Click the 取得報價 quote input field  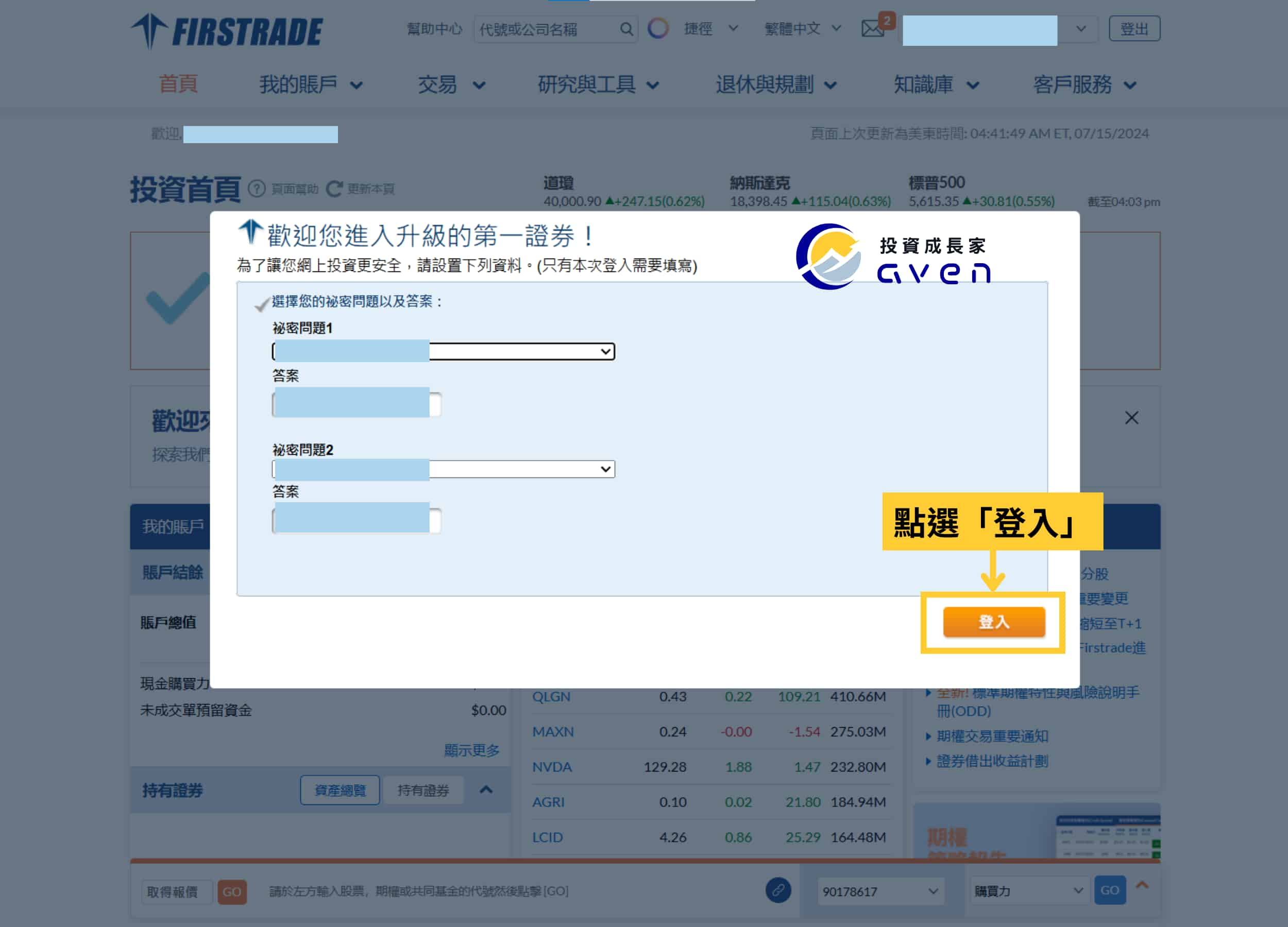click(x=176, y=892)
